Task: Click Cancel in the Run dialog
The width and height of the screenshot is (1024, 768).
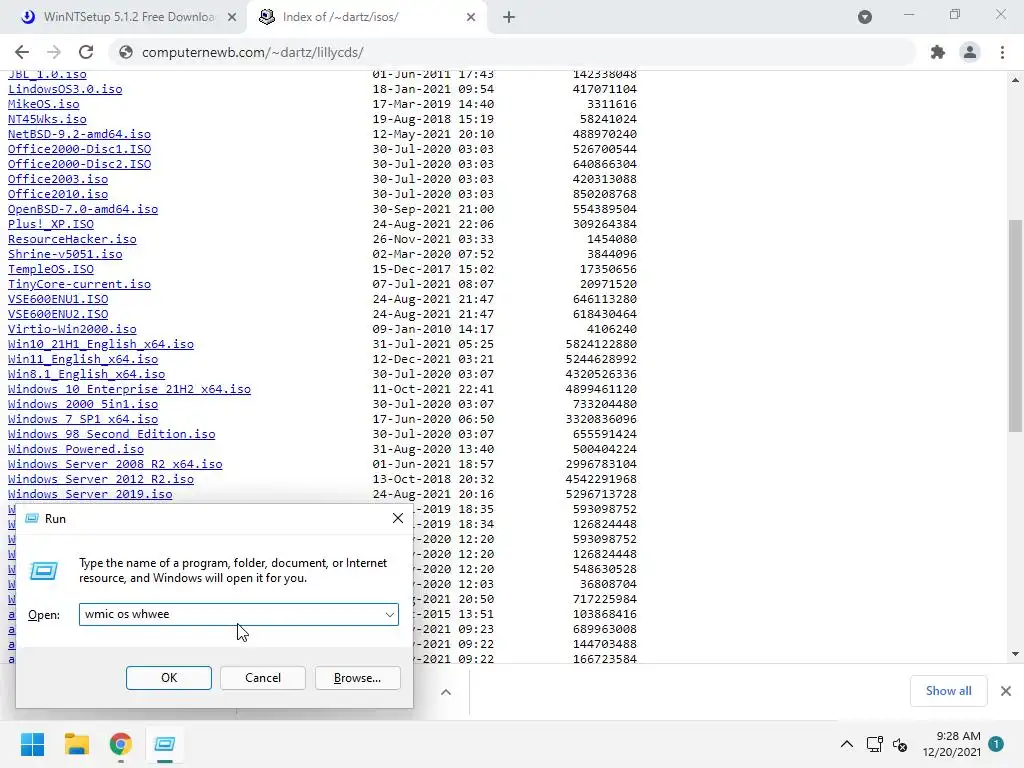Action: pos(263,678)
